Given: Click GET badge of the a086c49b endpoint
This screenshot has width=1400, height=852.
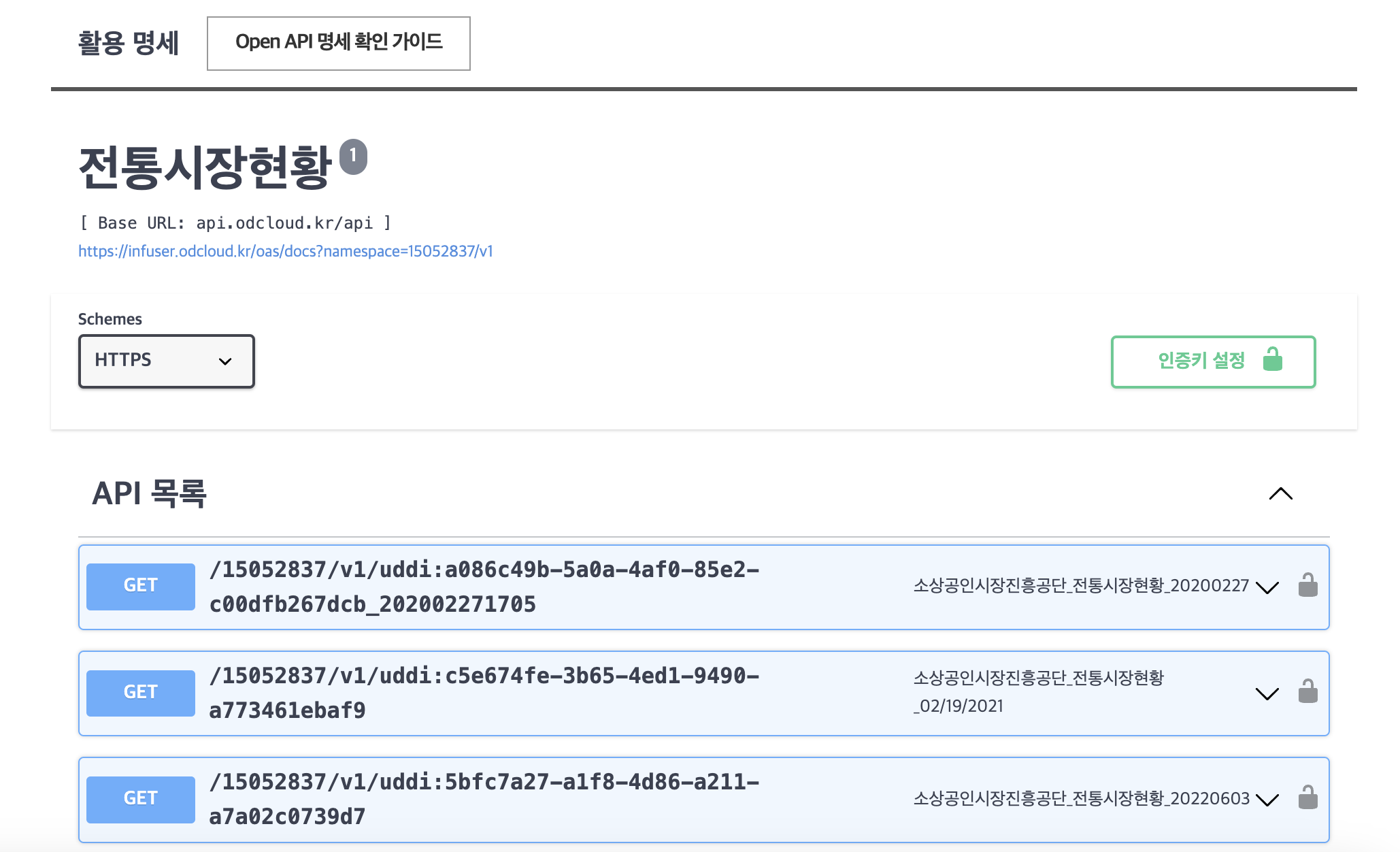Looking at the screenshot, I should [x=140, y=586].
